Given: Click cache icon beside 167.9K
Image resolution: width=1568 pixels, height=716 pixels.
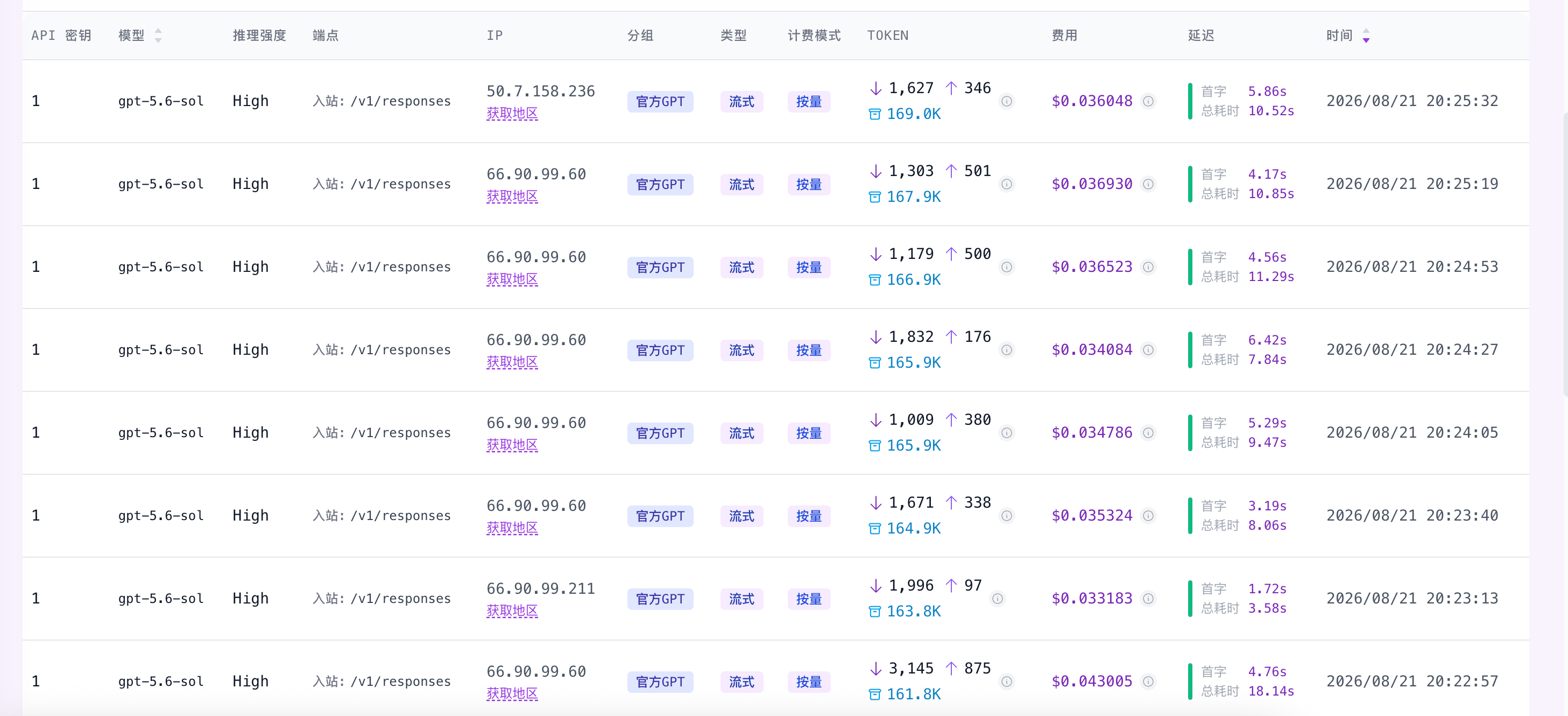Looking at the screenshot, I should coord(874,196).
